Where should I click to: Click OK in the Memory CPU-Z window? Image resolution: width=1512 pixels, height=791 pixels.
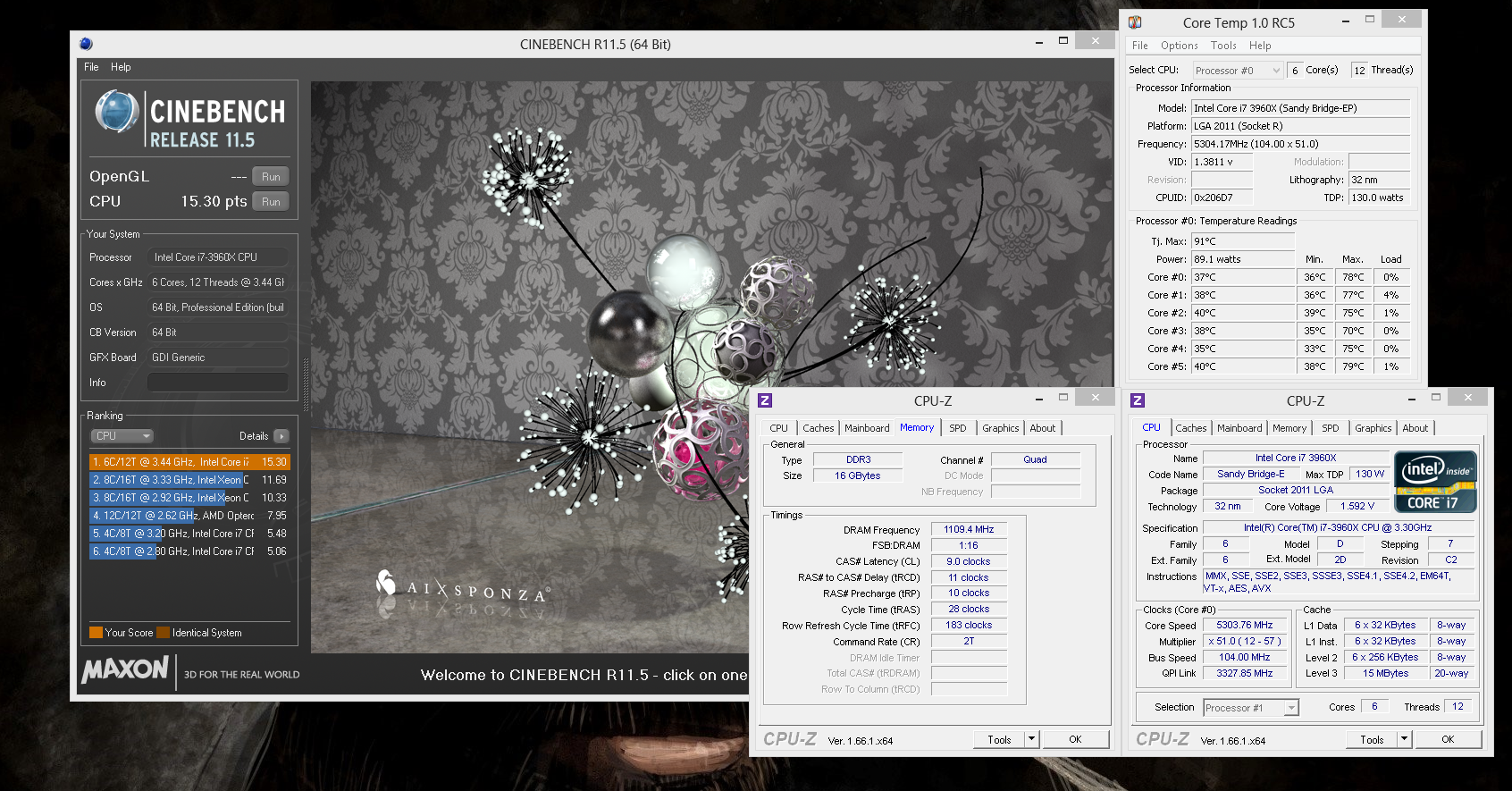pos(1075,739)
